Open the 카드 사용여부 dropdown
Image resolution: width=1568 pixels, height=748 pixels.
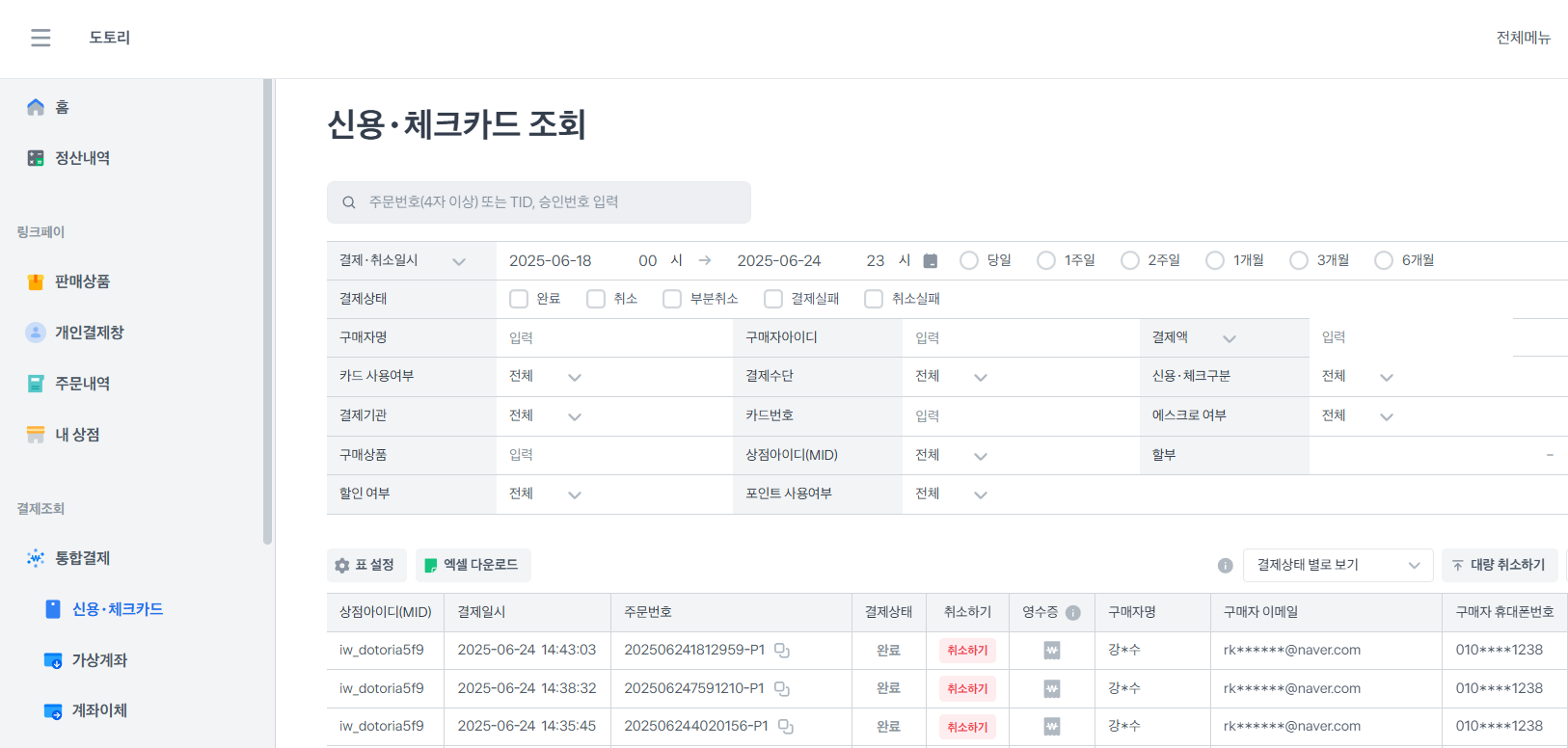click(x=546, y=377)
